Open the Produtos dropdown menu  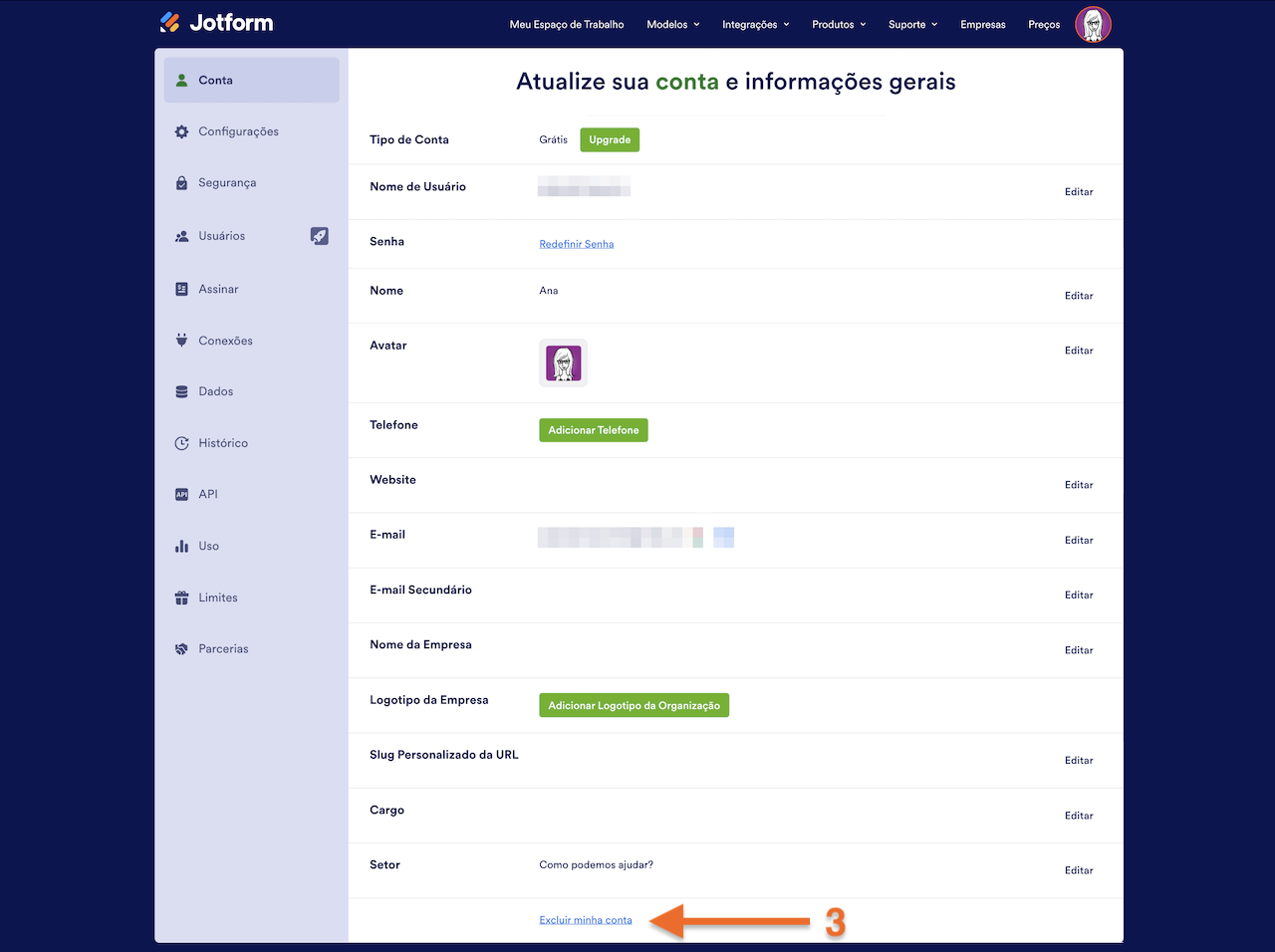coord(839,25)
